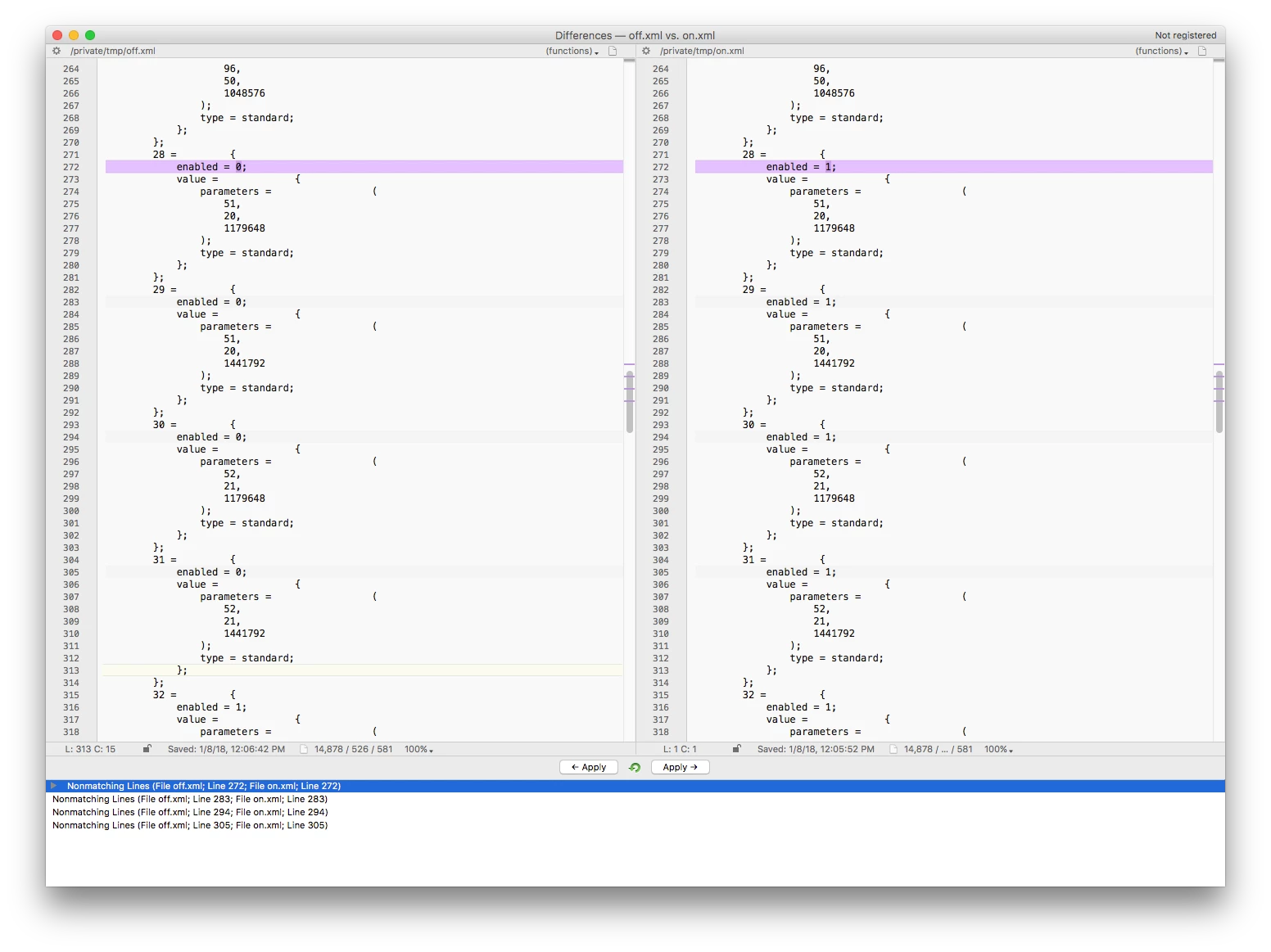Select the Nonmatching Lines entry for Line 294
Viewport: 1271px width, 952px height.
[635, 812]
